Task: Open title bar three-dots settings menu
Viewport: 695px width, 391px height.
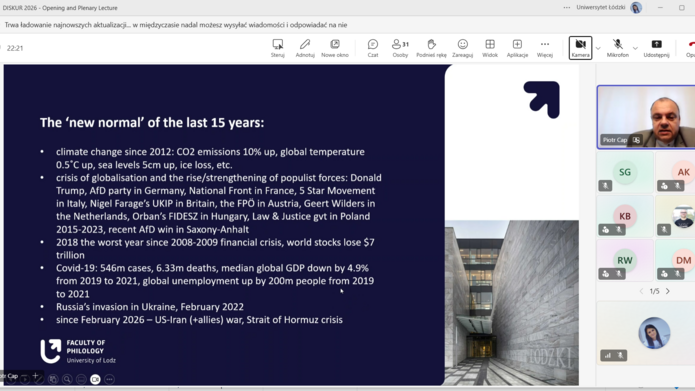Action: tap(566, 8)
